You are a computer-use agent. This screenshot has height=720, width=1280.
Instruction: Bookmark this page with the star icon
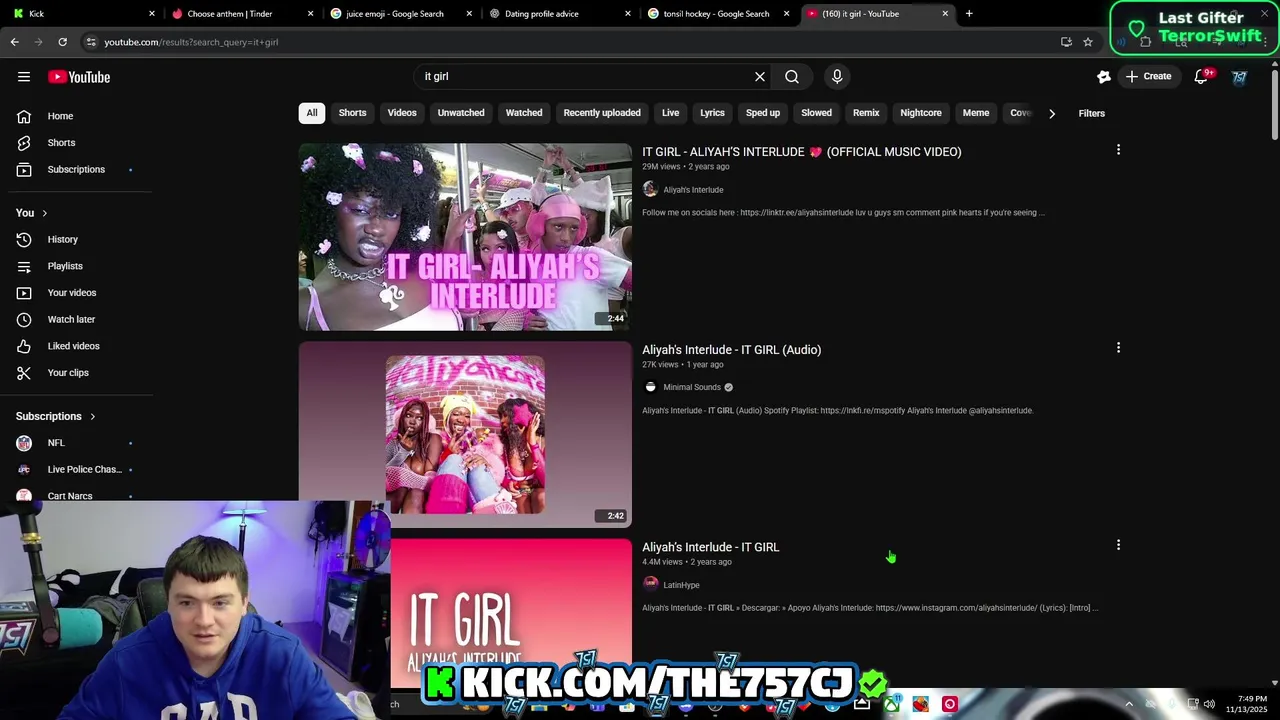(x=1088, y=42)
